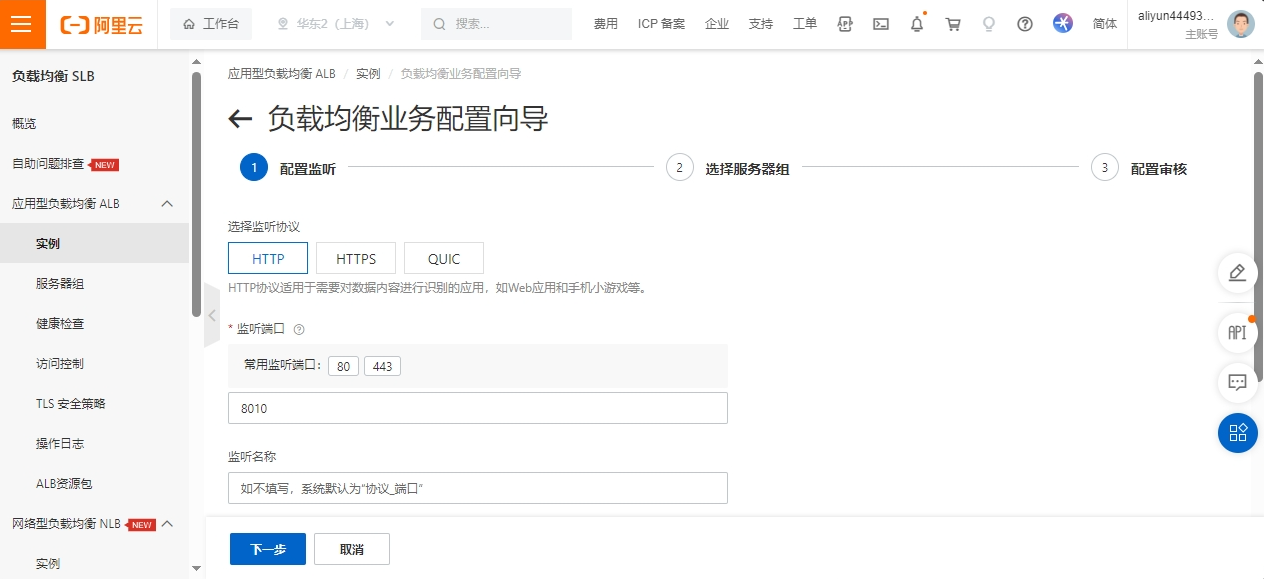Open 服务器组 in the sidebar
The image size is (1264, 579).
[x=60, y=284]
